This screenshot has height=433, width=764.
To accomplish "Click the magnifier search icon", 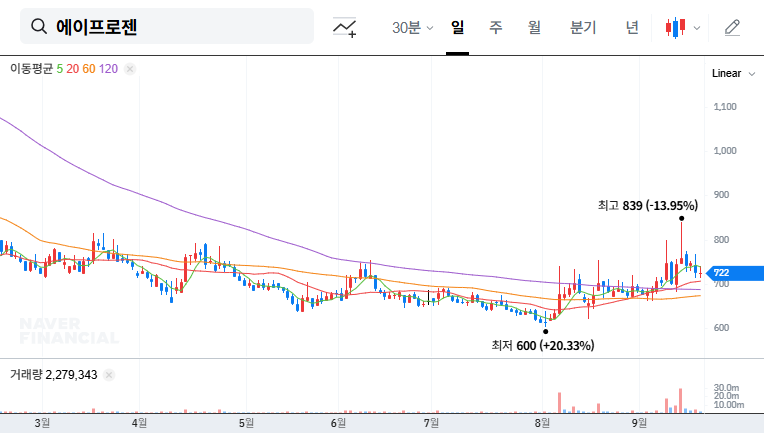I will 39,27.
